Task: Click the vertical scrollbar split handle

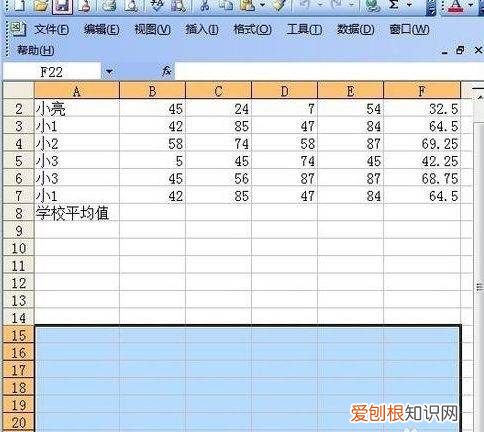Action: point(478,88)
